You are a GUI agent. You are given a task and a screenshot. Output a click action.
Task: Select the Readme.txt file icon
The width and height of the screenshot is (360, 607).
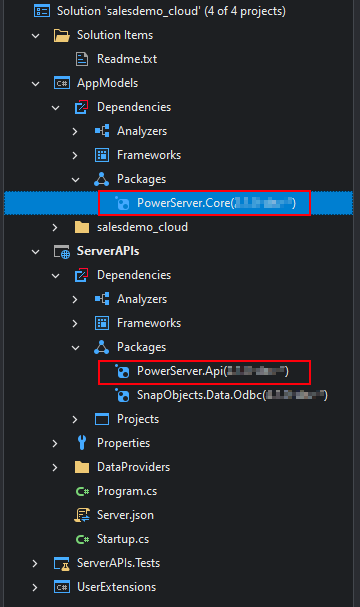pos(82,59)
